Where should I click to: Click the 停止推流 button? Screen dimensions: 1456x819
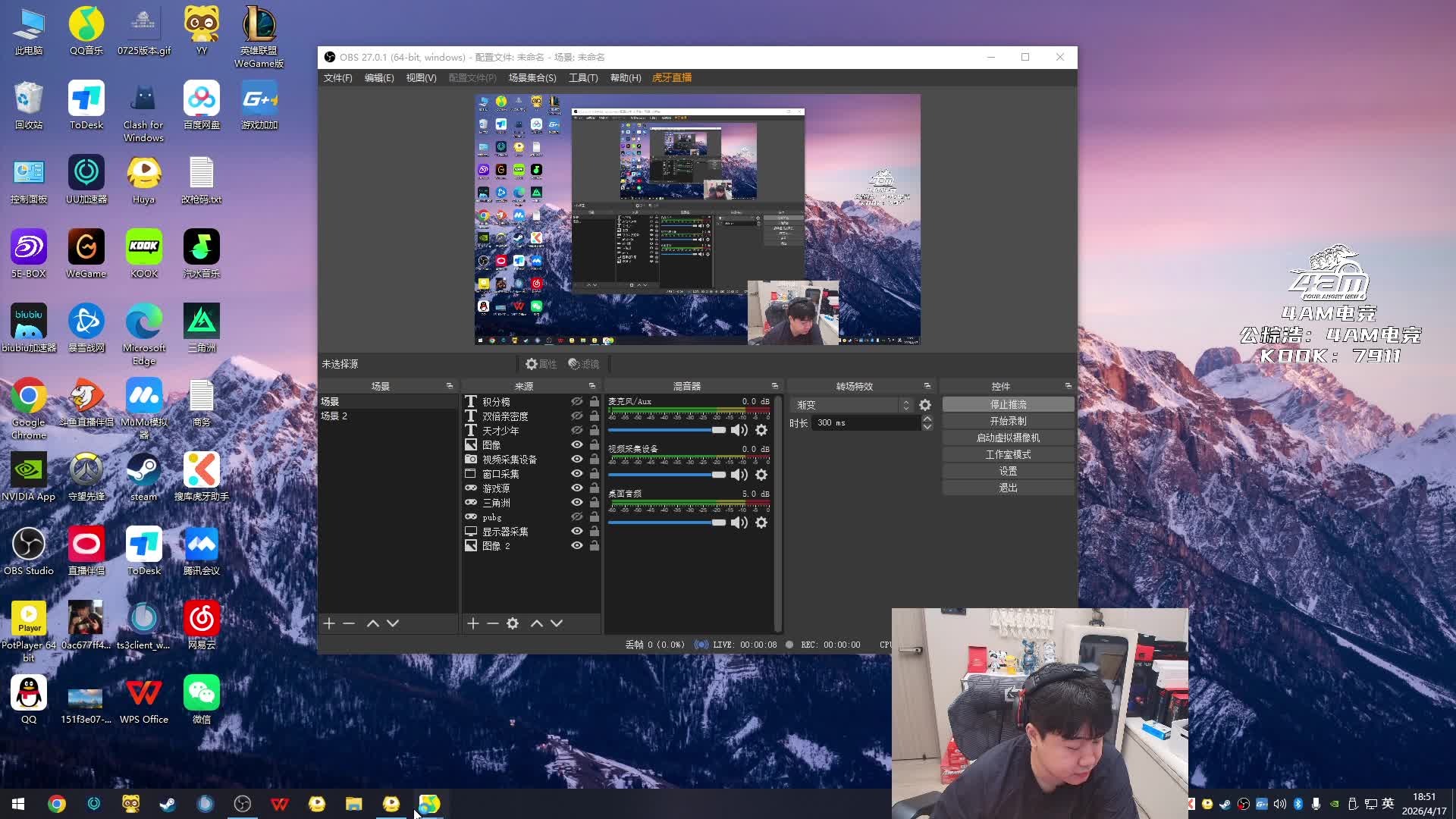pyautogui.click(x=1008, y=404)
